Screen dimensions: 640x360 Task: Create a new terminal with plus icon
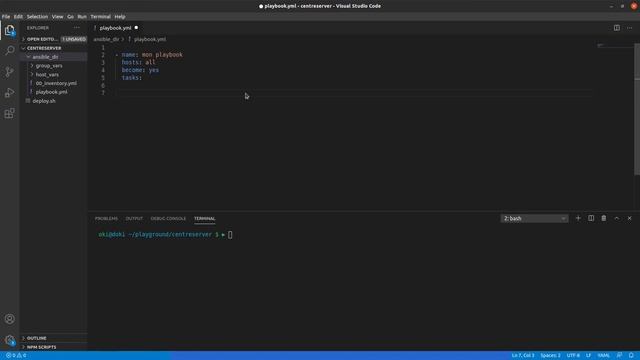click(578, 218)
